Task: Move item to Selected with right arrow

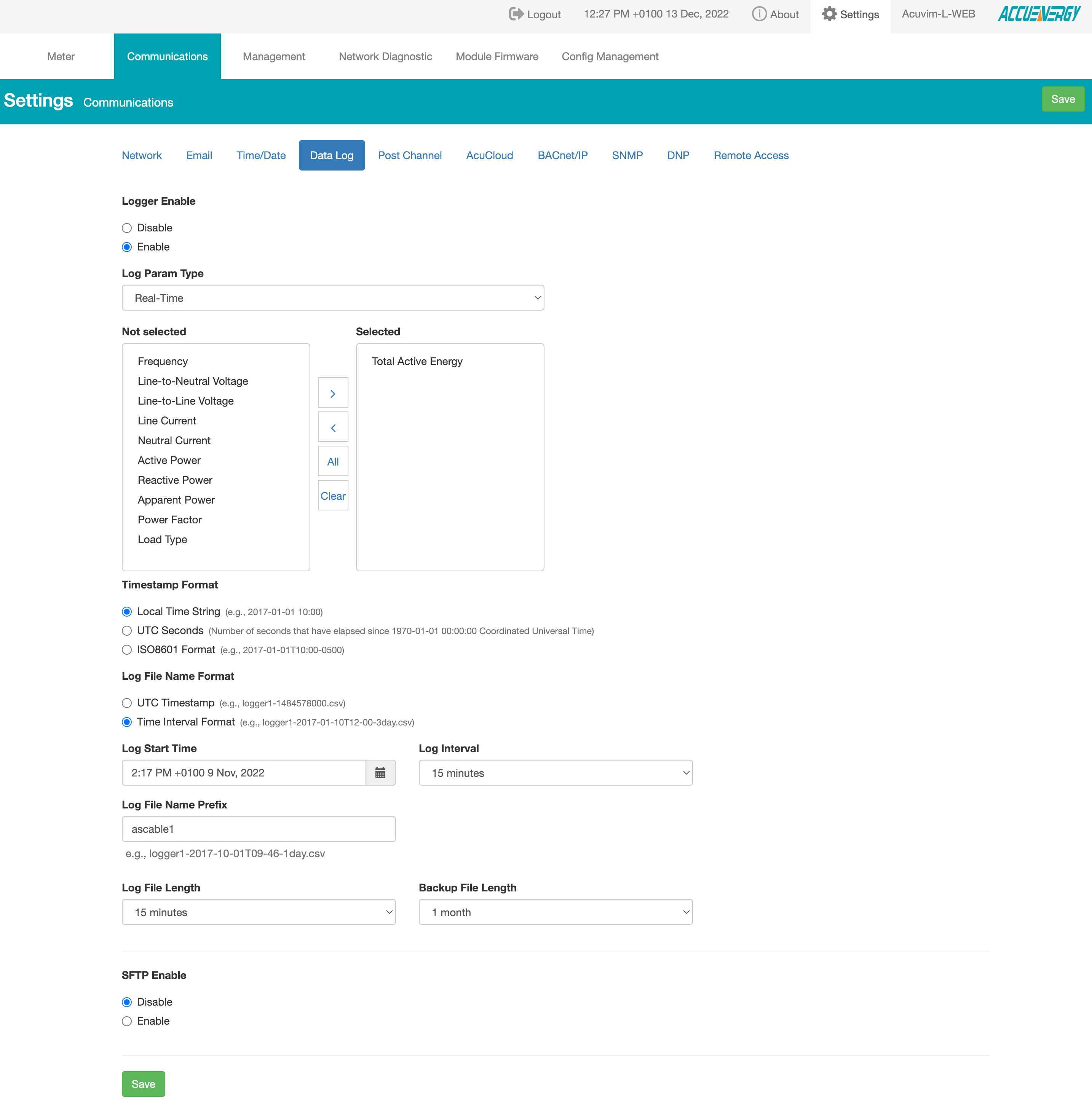Action: click(x=333, y=394)
